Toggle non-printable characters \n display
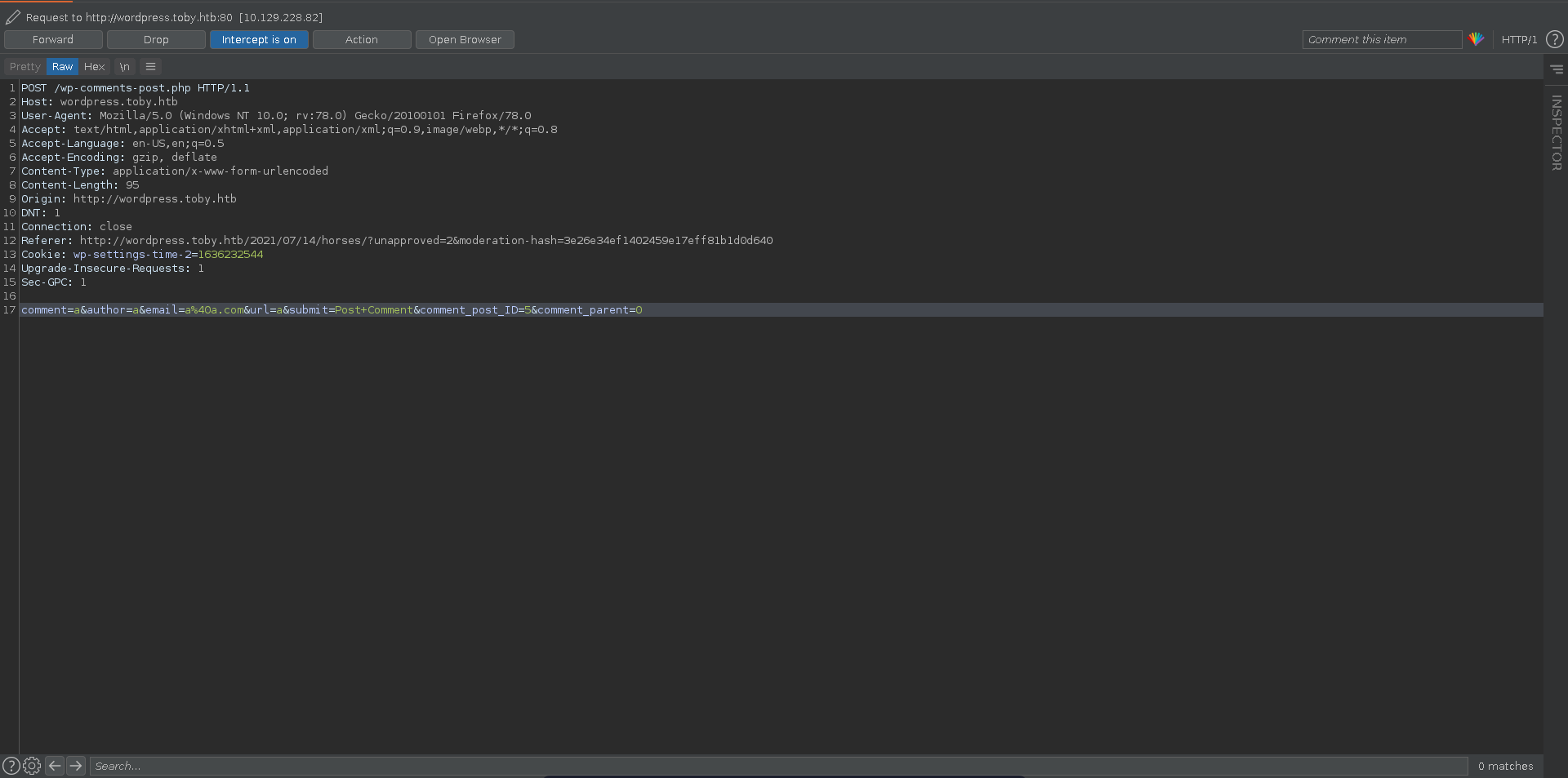Screen dimensions: 1568x778 pos(124,67)
